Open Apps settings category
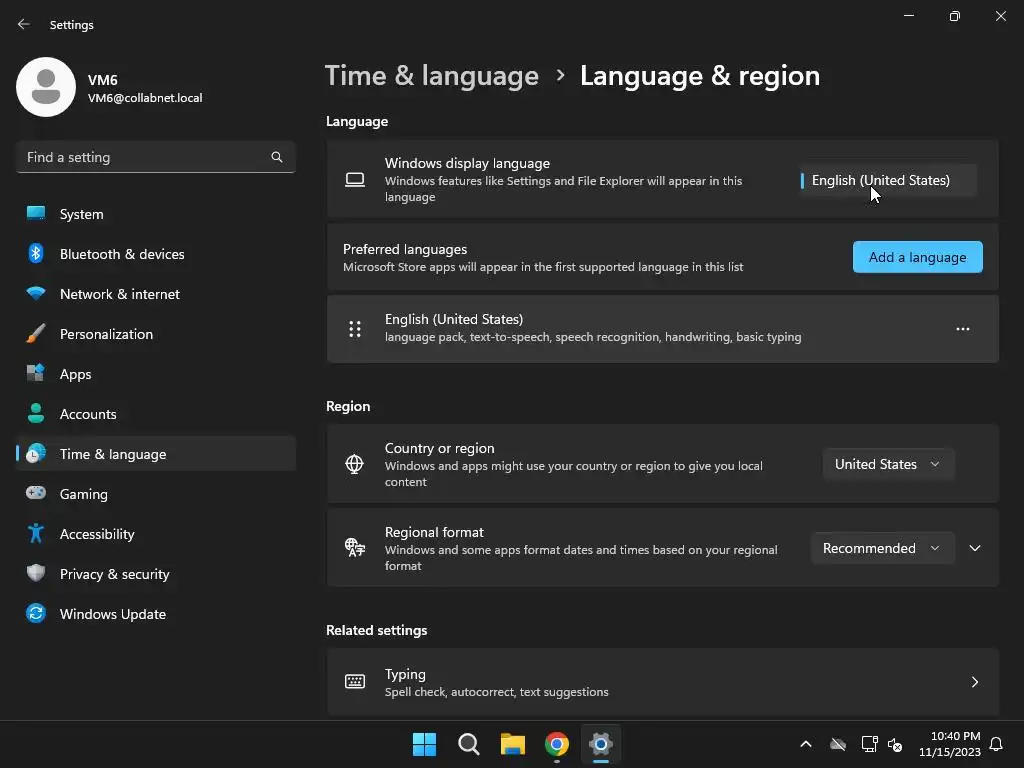 pos(155,374)
